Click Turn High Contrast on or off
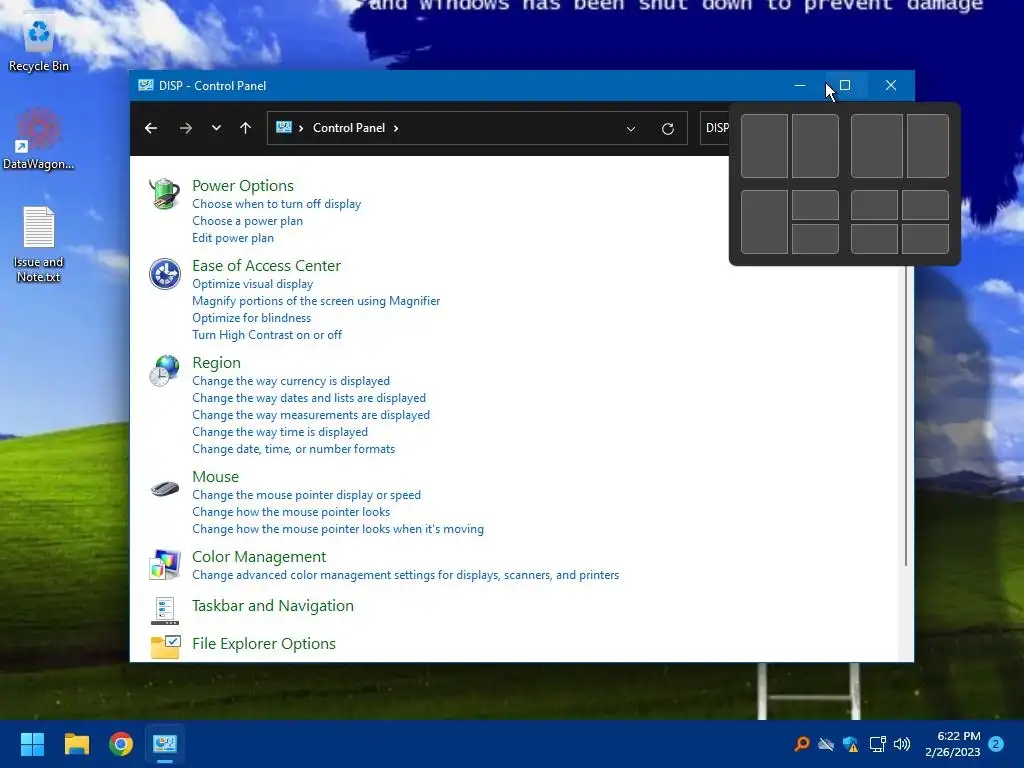Image resolution: width=1024 pixels, height=768 pixels. tap(267, 335)
